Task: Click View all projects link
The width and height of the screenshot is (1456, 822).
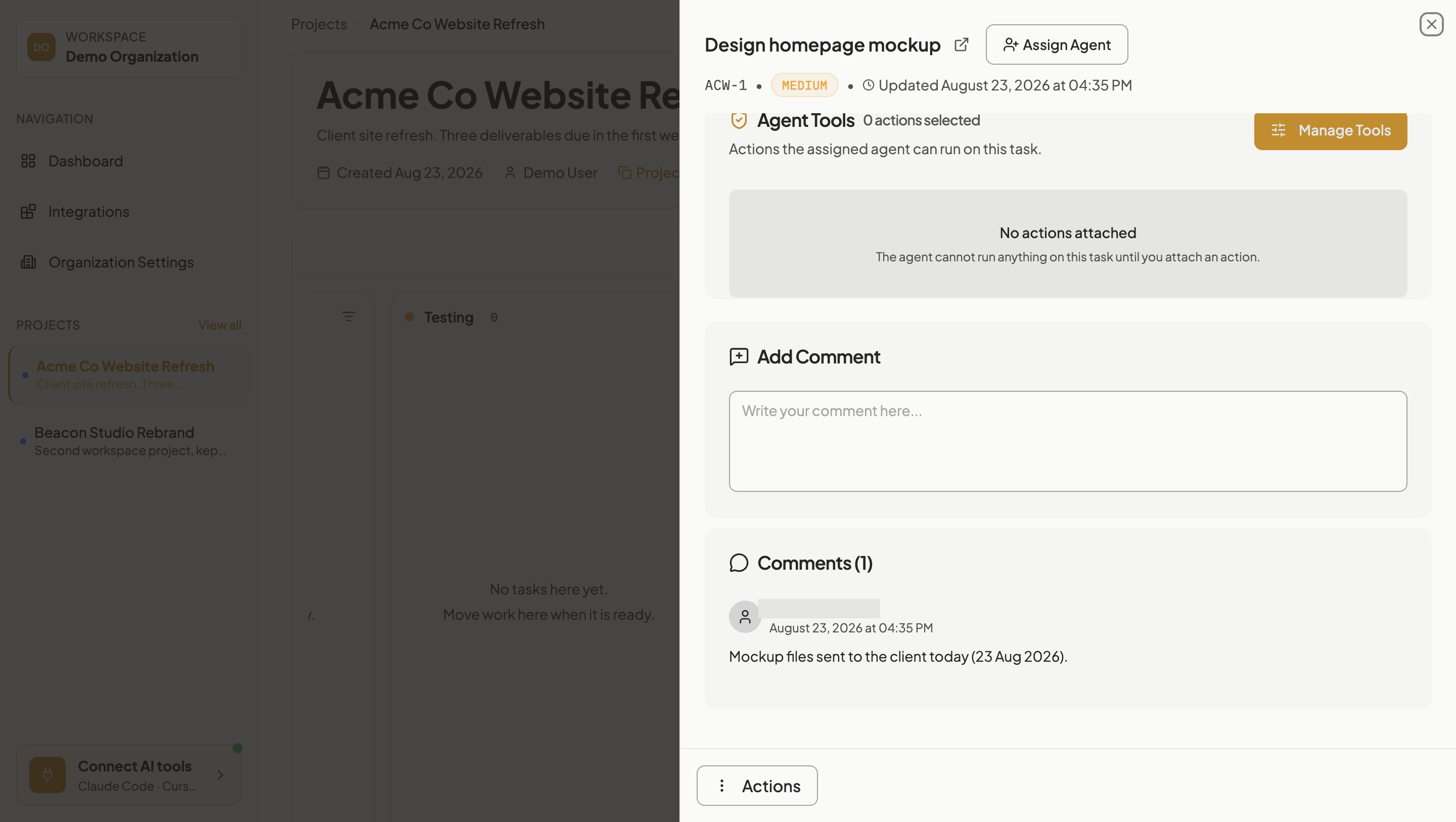Action: pos(220,325)
